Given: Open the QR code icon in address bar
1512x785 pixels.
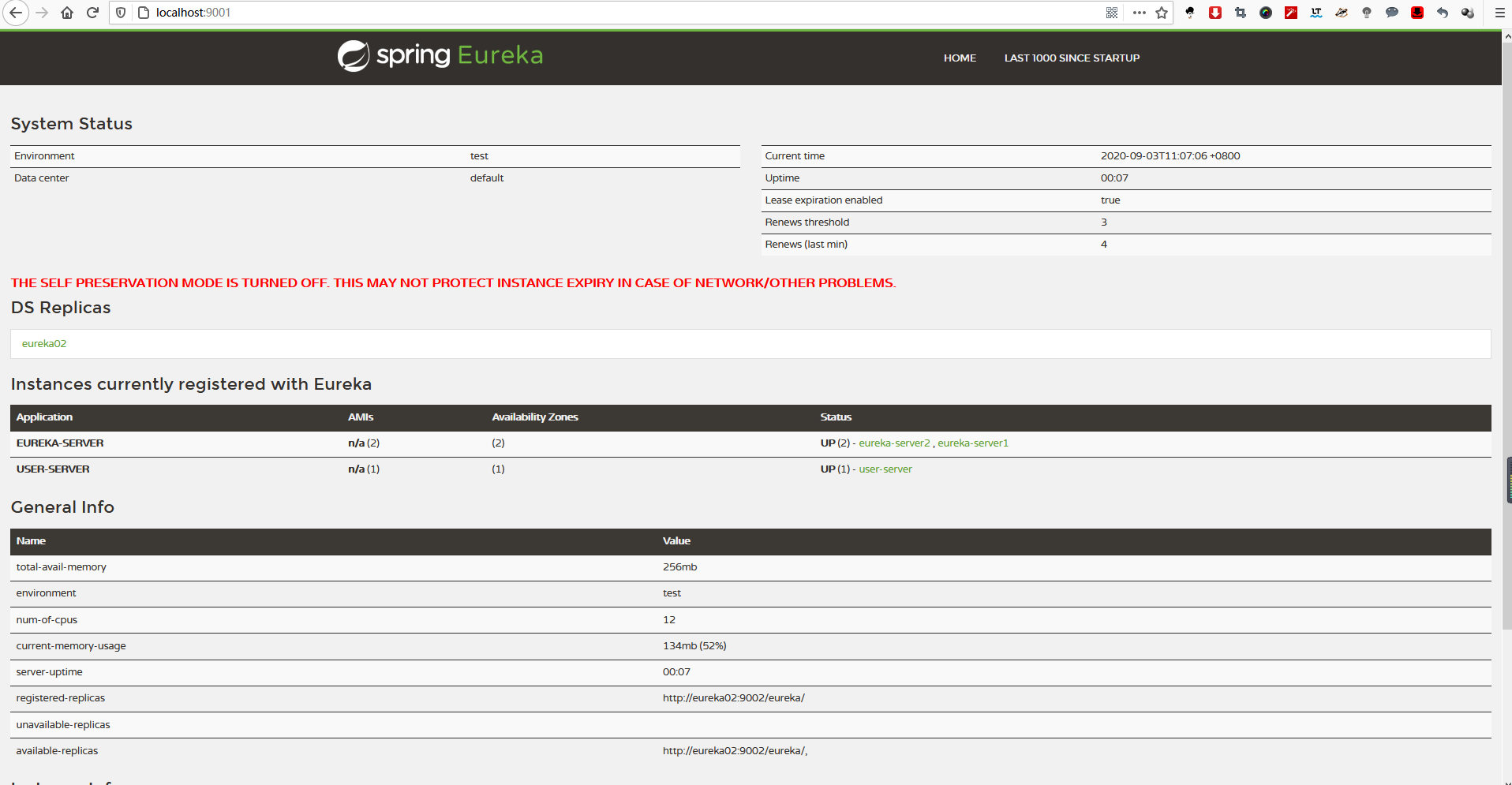Looking at the screenshot, I should click(x=1112, y=13).
